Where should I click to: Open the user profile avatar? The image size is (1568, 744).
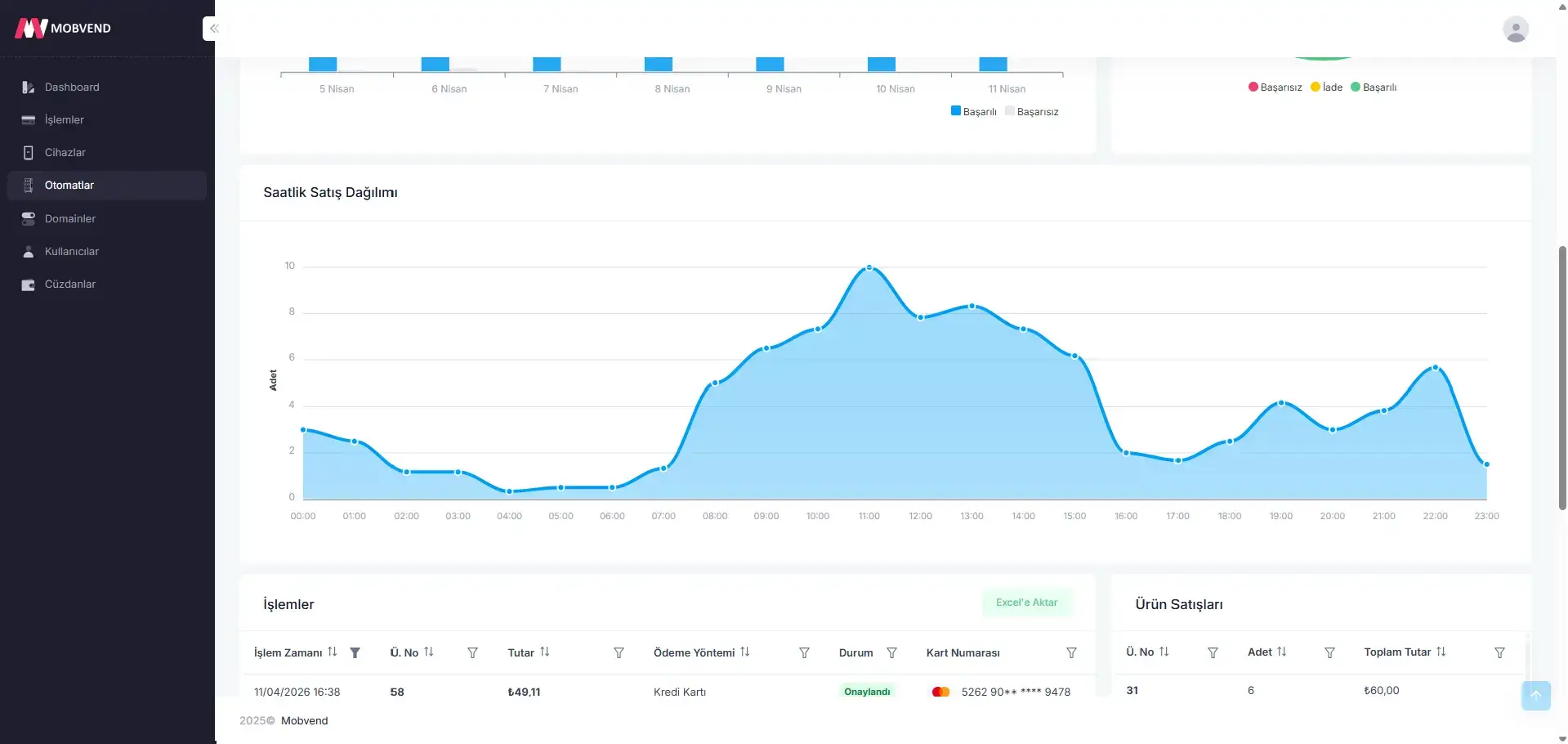(1515, 29)
